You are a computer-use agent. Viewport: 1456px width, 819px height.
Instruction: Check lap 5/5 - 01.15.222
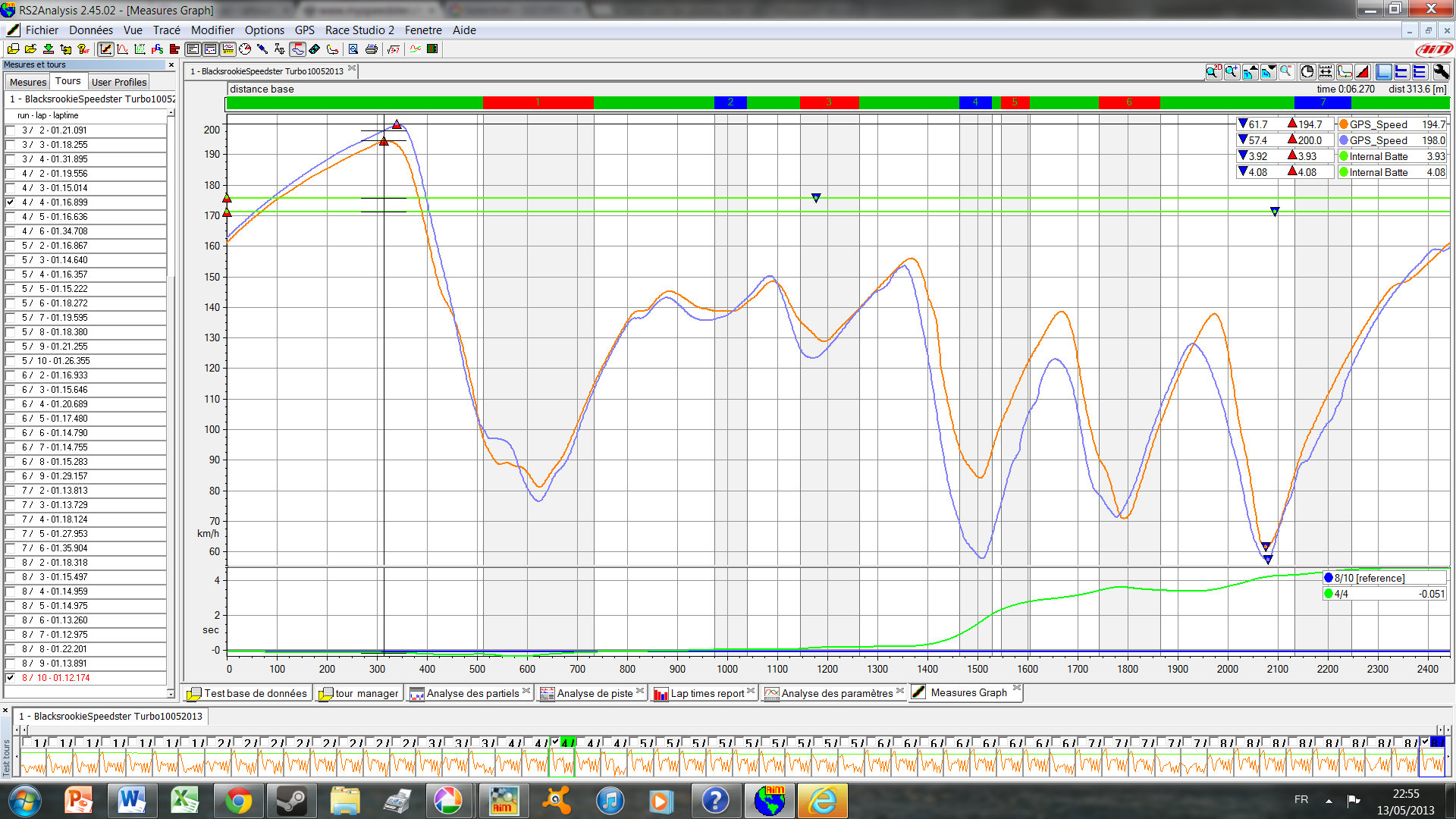(x=11, y=289)
